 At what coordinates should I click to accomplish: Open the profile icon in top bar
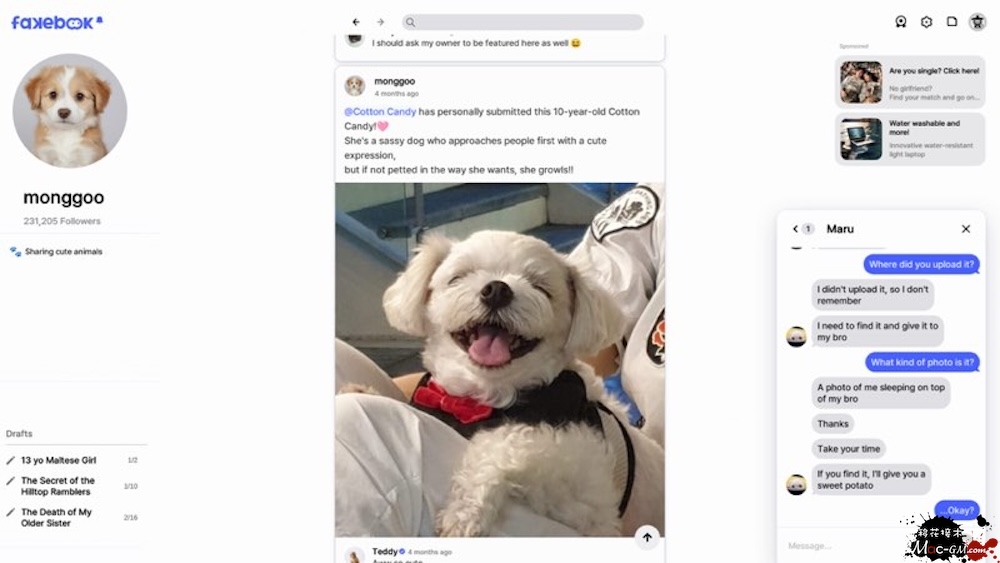(x=901, y=22)
